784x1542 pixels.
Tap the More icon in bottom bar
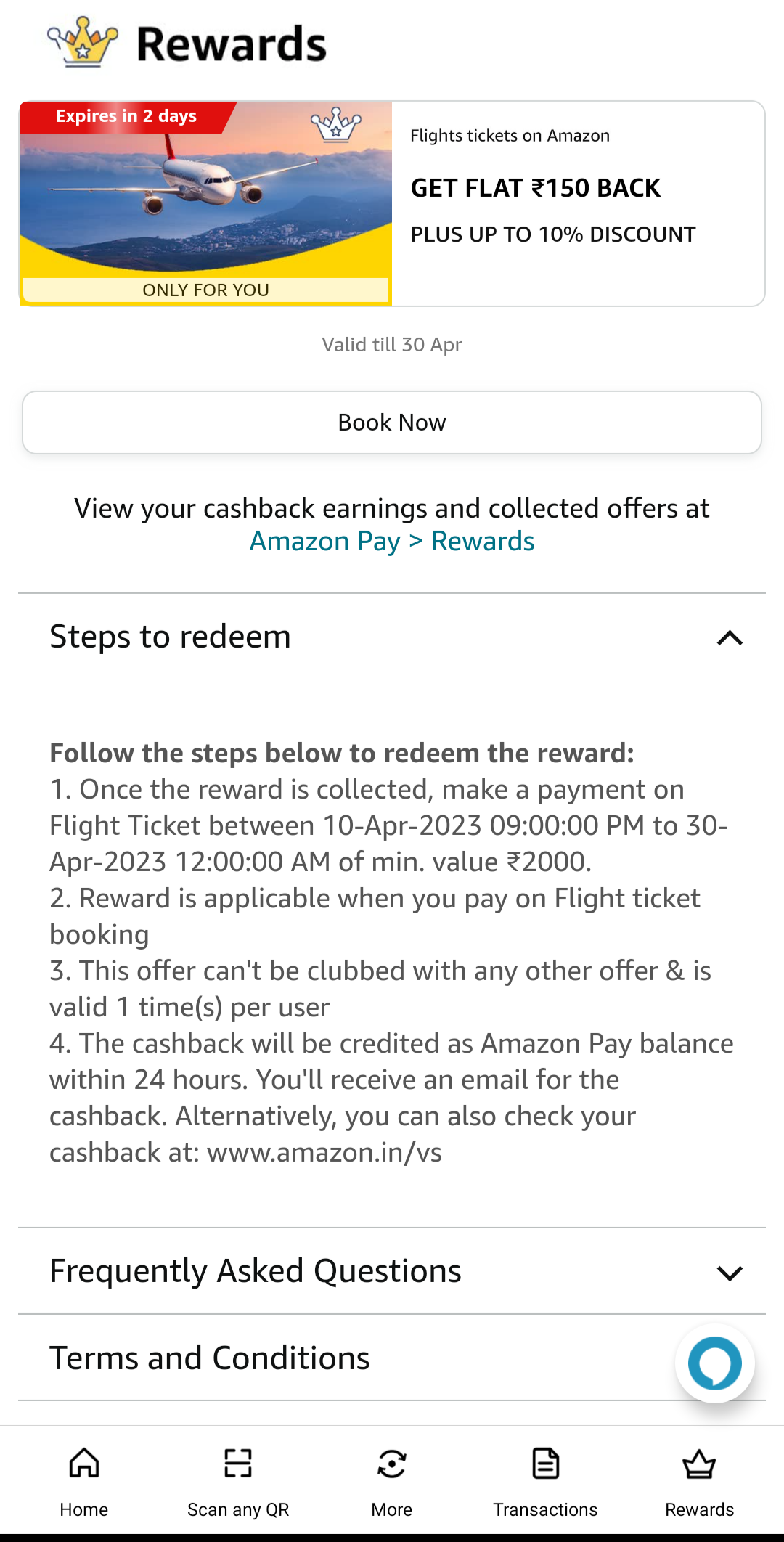click(x=392, y=1463)
